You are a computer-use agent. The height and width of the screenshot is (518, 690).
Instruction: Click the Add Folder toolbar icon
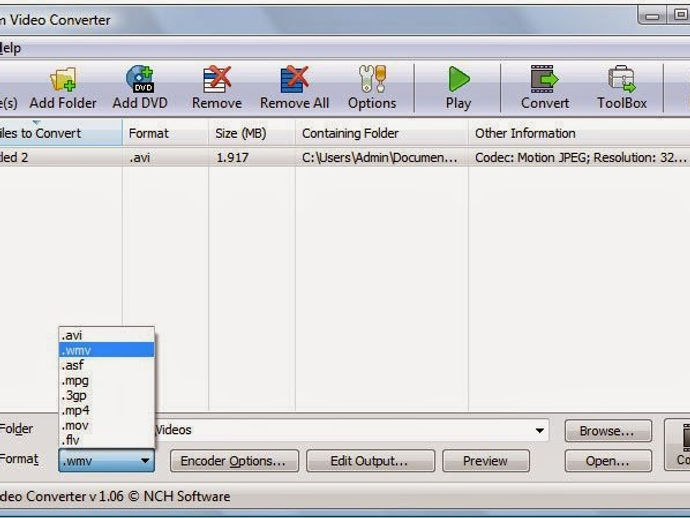[x=63, y=88]
